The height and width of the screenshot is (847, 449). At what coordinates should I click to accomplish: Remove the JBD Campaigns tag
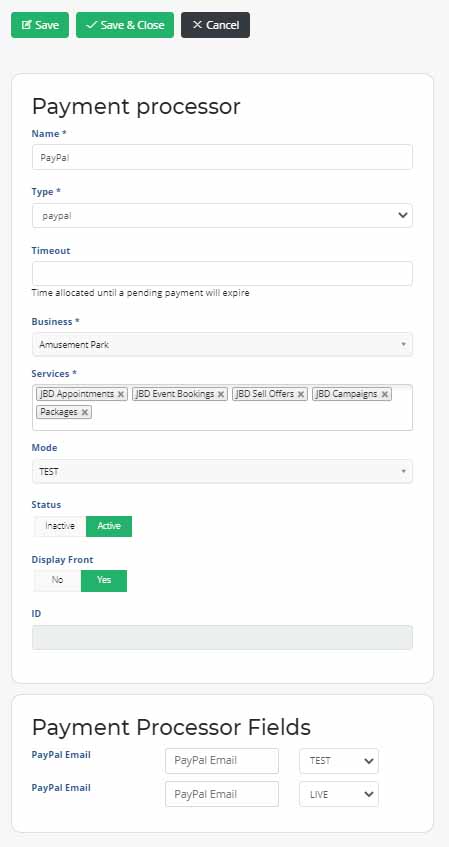[x=385, y=394]
